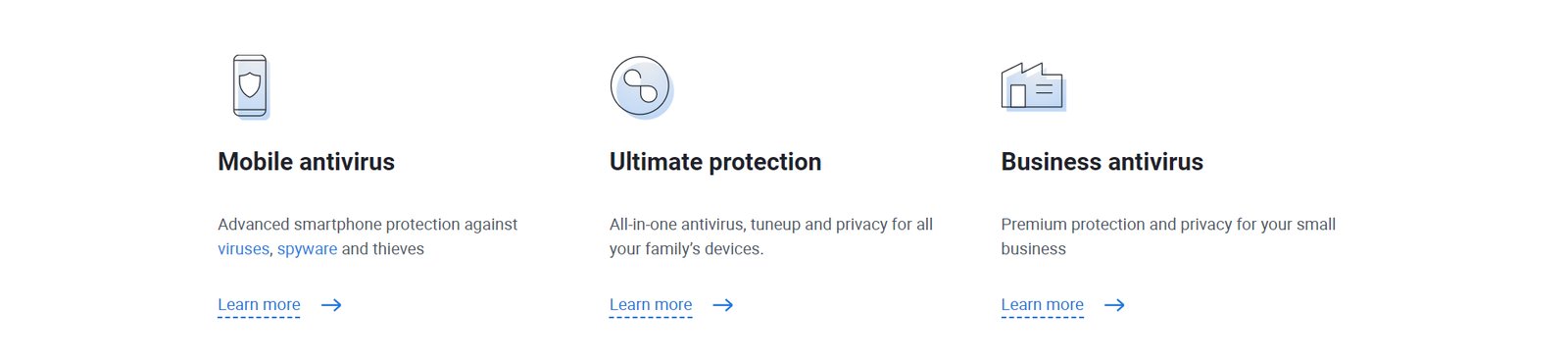Open the Learn more link under Ultimate protection

point(651,305)
